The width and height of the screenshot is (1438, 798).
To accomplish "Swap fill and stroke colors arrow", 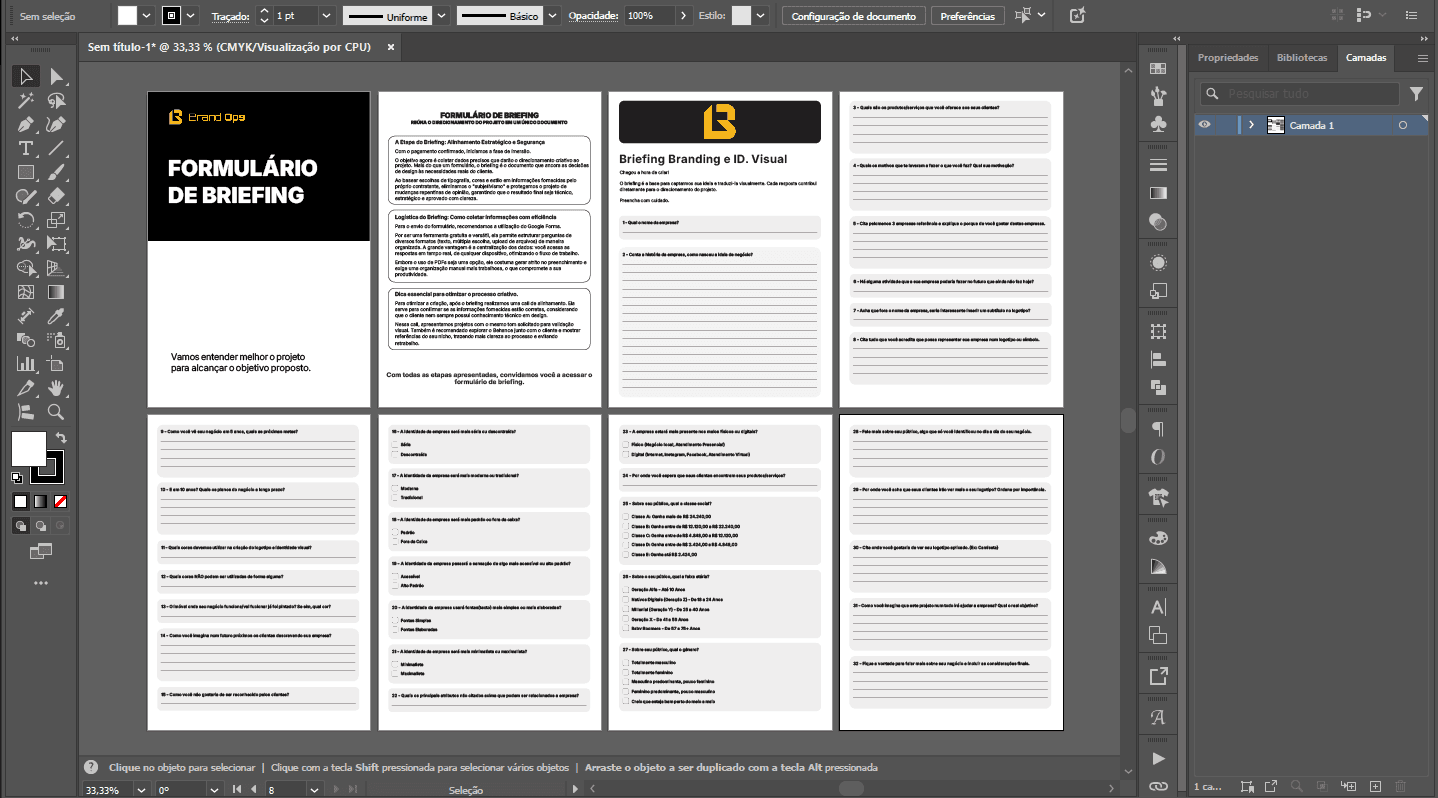I will pos(61,438).
